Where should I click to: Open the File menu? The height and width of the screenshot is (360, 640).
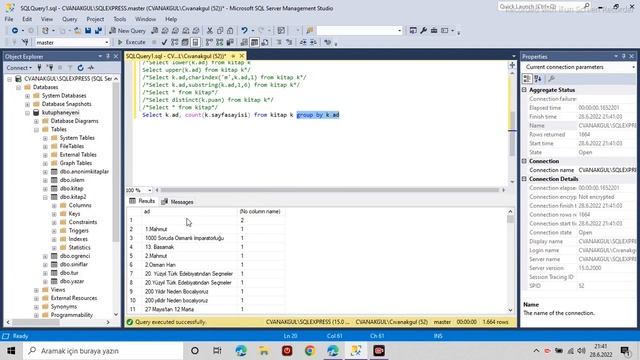tap(9, 19)
